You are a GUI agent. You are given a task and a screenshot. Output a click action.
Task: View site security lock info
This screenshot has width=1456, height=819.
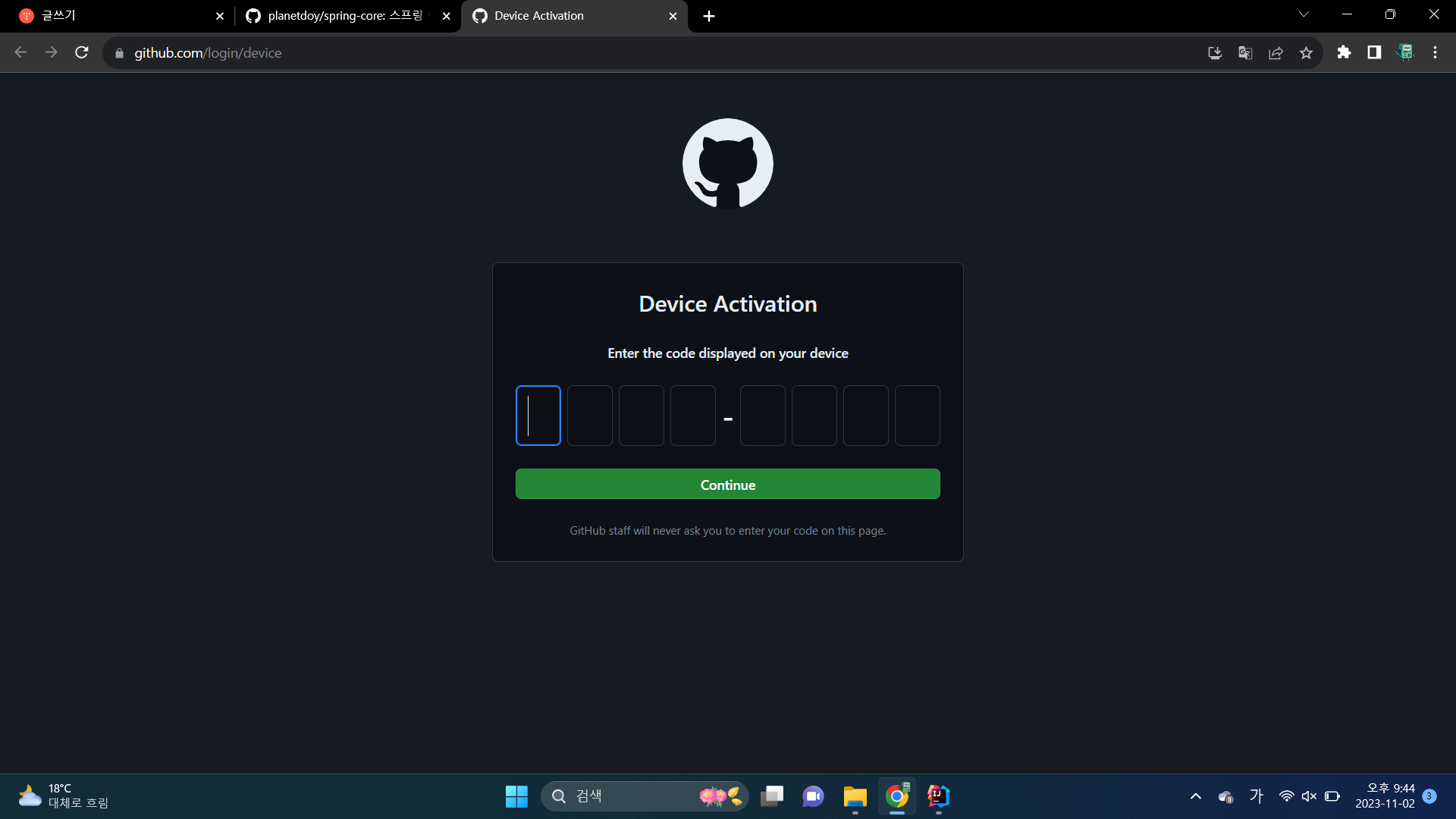tap(119, 53)
